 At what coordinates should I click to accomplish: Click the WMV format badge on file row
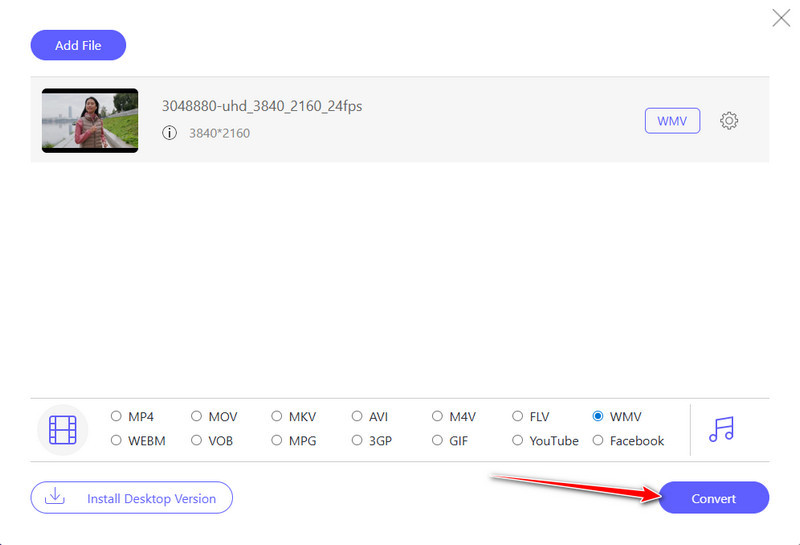click(x=672, y=121)
